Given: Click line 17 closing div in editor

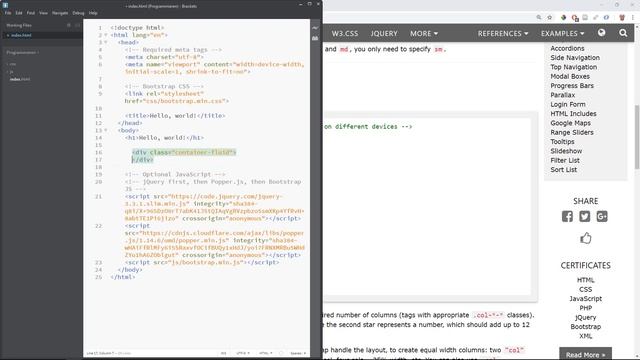Looking at the screenshot, I should point(142,160).
